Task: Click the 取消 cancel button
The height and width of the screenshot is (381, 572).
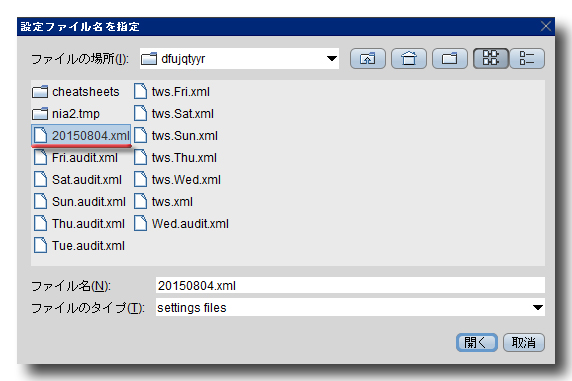Action: [524, 342]
